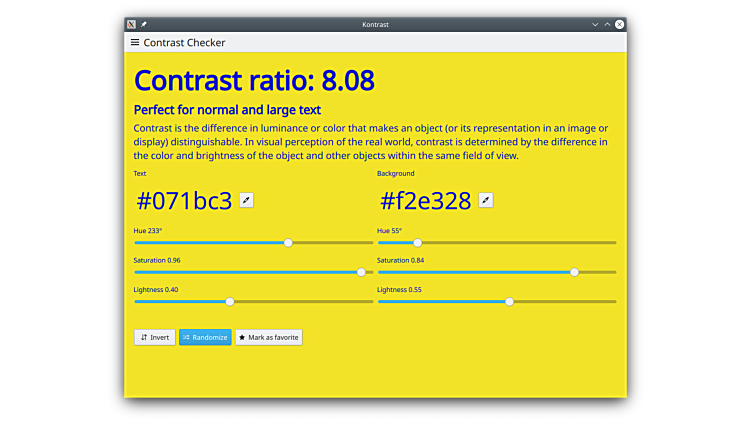This screenshot has height=423, width=752.
Task: Click the text Lightness slider handle
Action: [230, 301]
